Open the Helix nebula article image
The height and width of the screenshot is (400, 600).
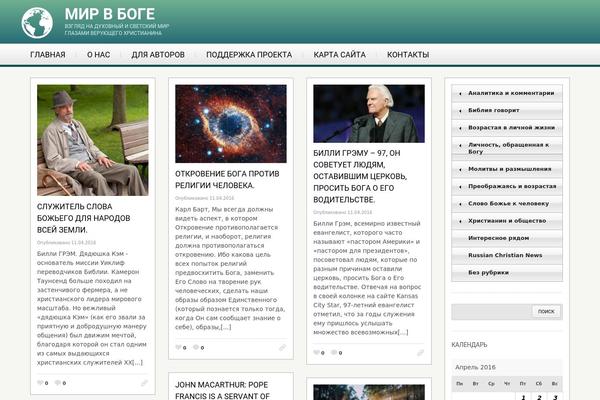point(231,124)
